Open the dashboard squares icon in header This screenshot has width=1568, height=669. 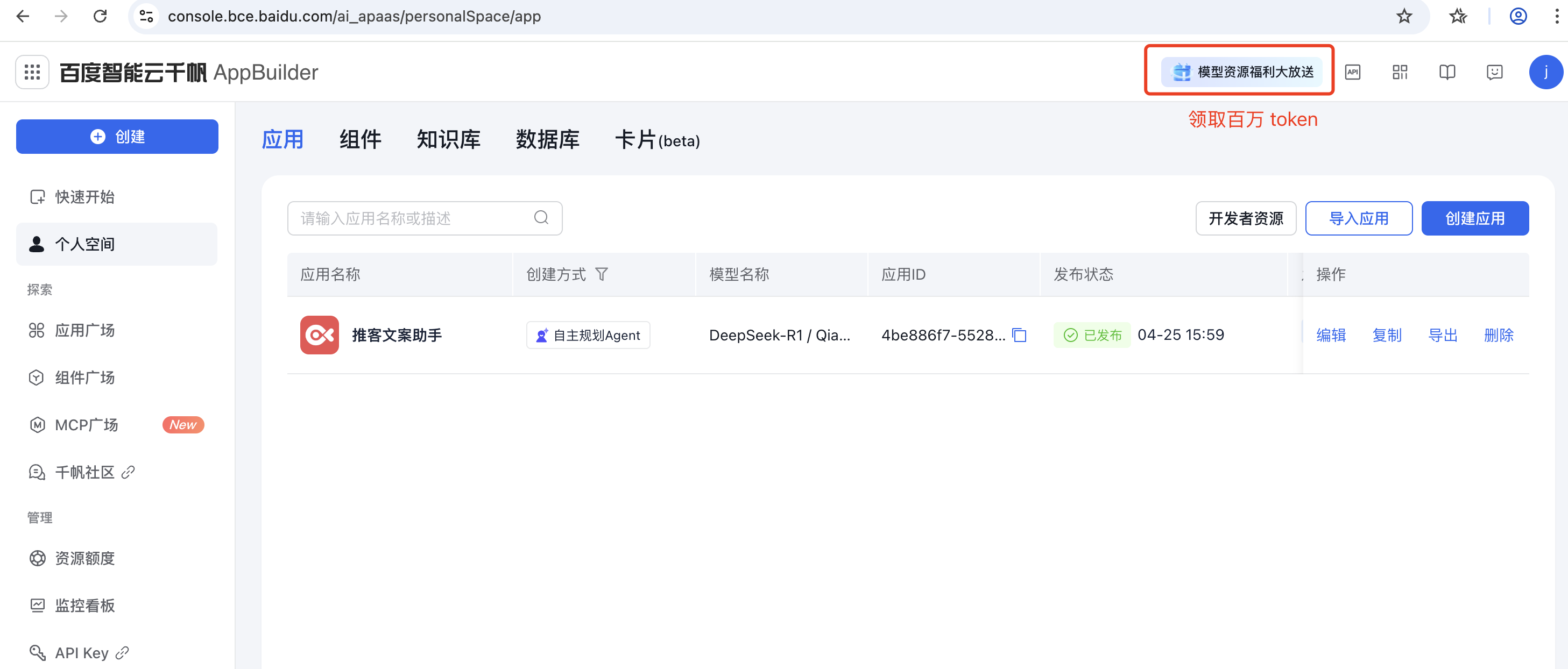coord(1400,72)
